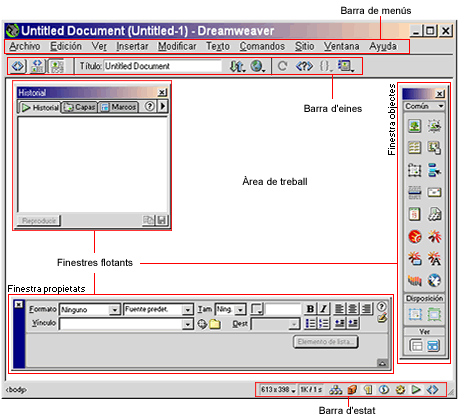Open the Modificar menu
Screen dimensions: 460x420
tap(177, 46)
